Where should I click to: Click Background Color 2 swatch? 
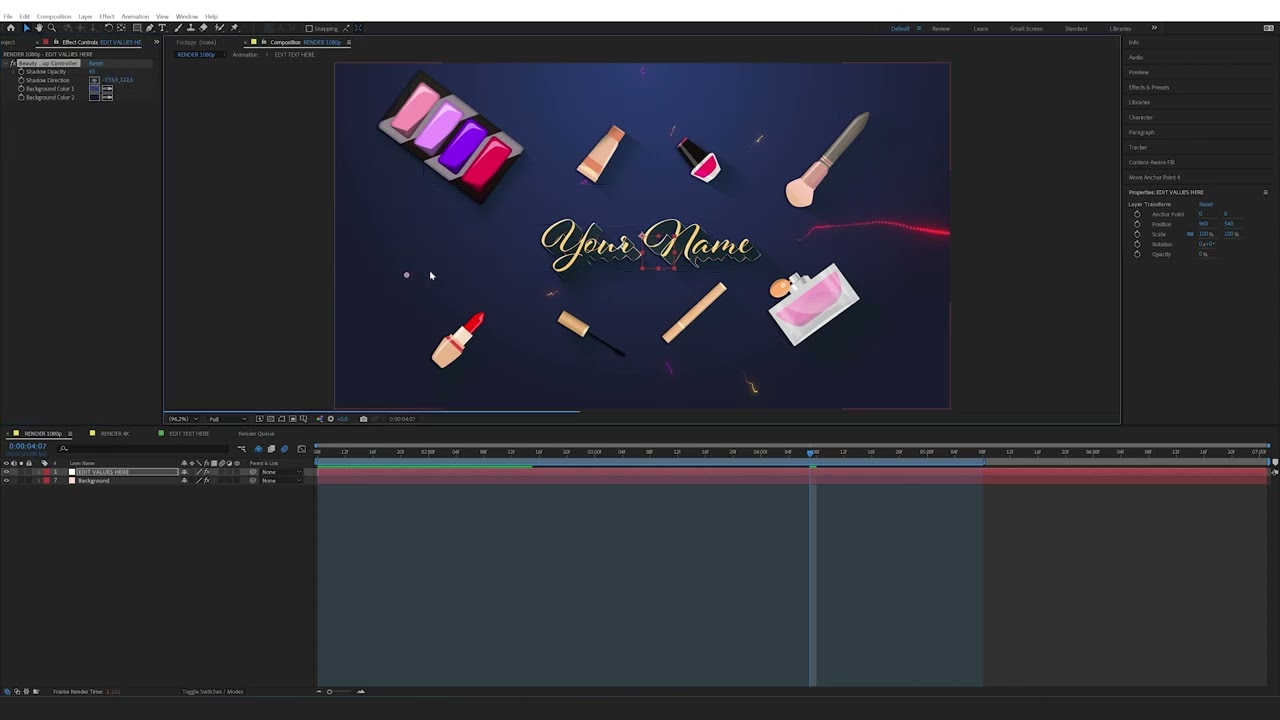tap(94, 97)
